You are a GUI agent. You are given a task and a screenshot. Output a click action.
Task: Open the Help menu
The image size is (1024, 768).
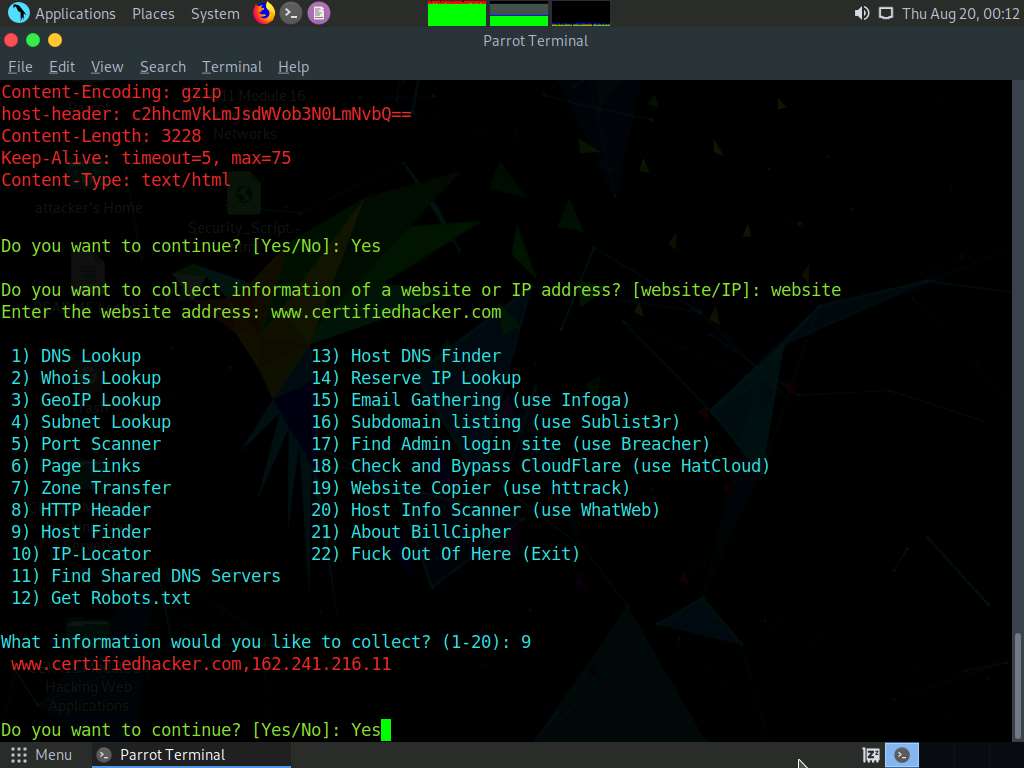[x=293, y=67]
